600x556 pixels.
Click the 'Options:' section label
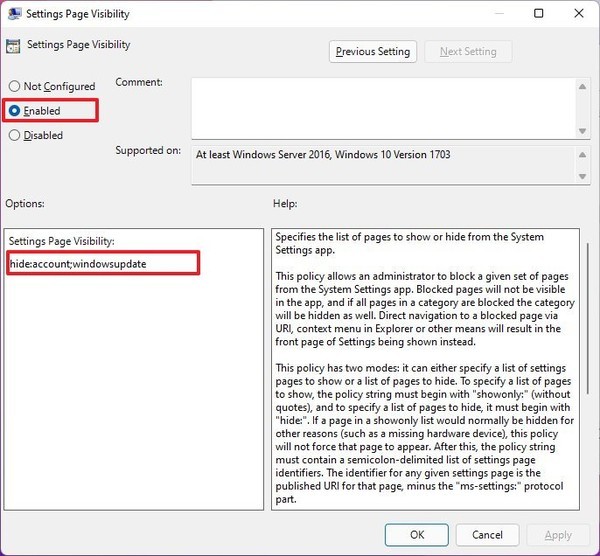click(25, 204)
